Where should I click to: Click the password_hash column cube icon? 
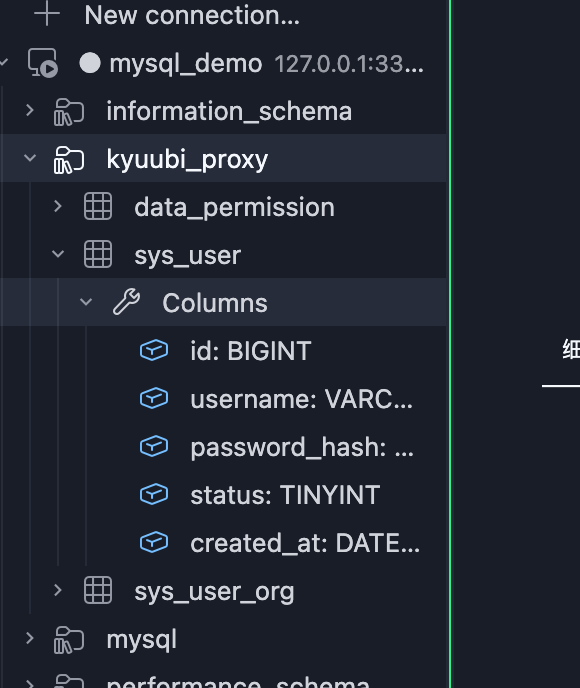pyautogui.click(x=154, y=446)
